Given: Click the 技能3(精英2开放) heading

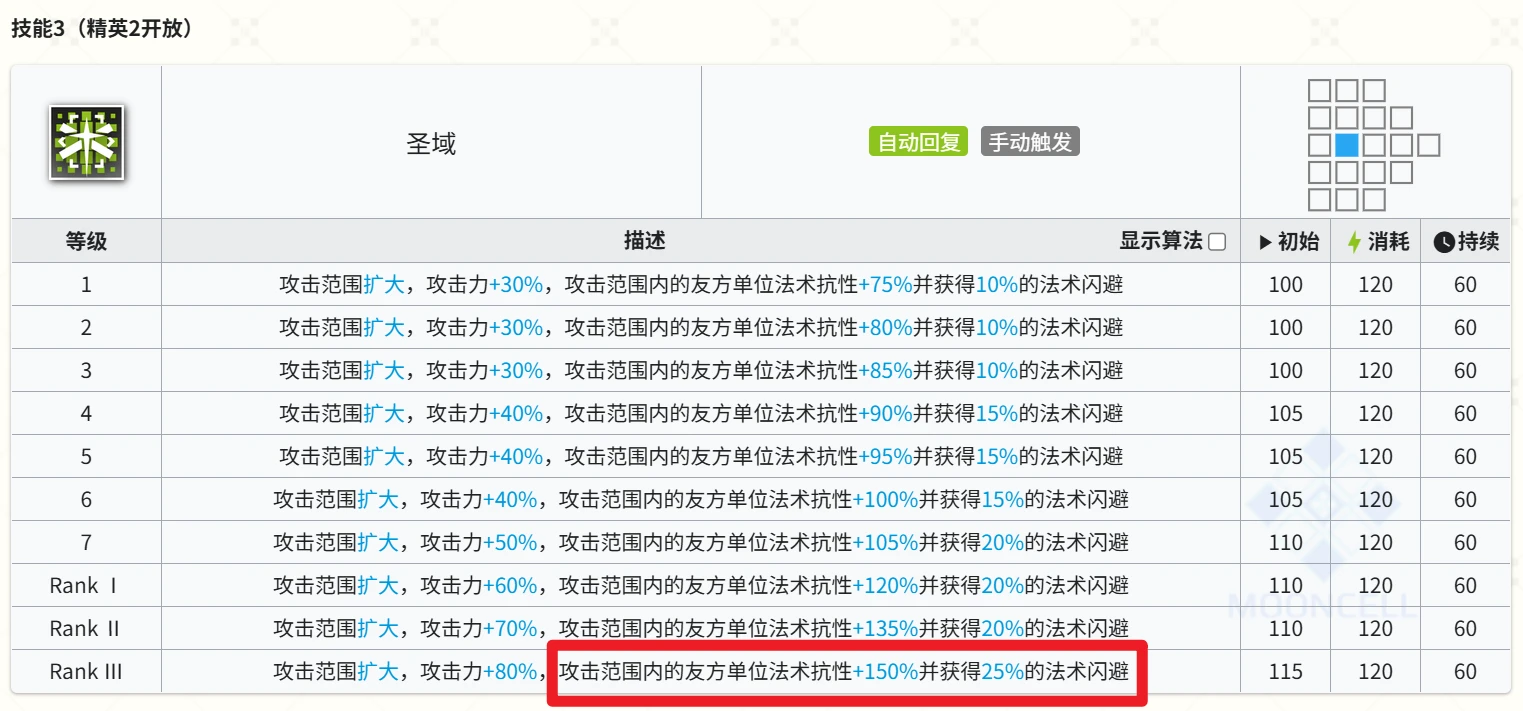Looking at the screenshot, I should click(x=101, y=29).
